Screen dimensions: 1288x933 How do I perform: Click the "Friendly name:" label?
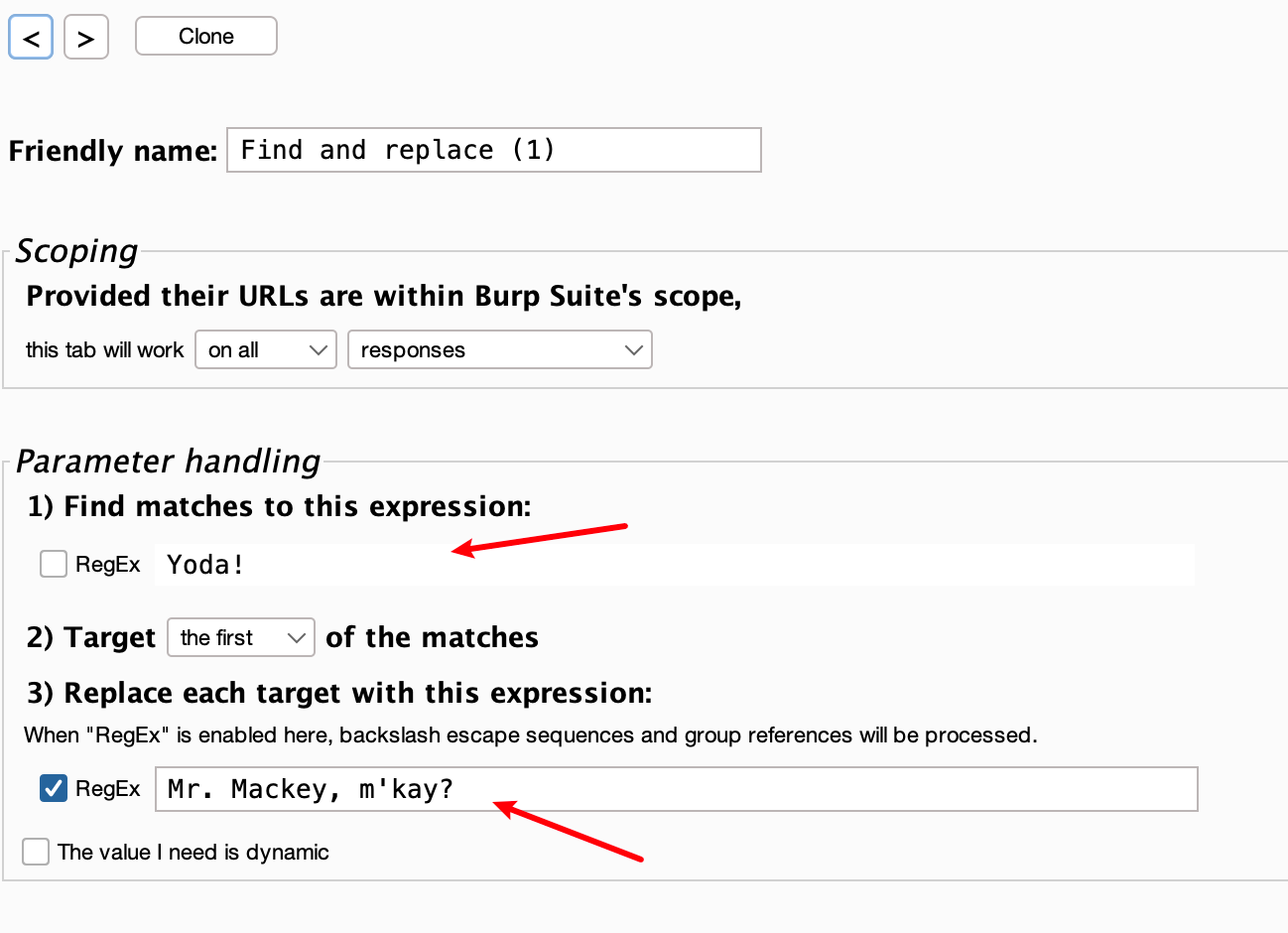112,151
